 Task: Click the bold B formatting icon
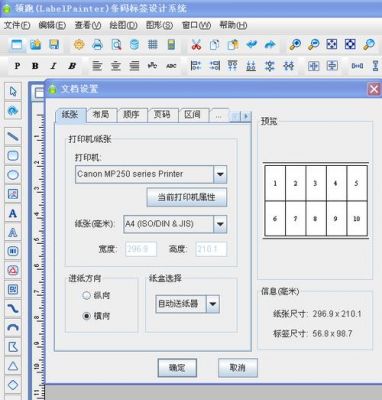coord(35,66)
